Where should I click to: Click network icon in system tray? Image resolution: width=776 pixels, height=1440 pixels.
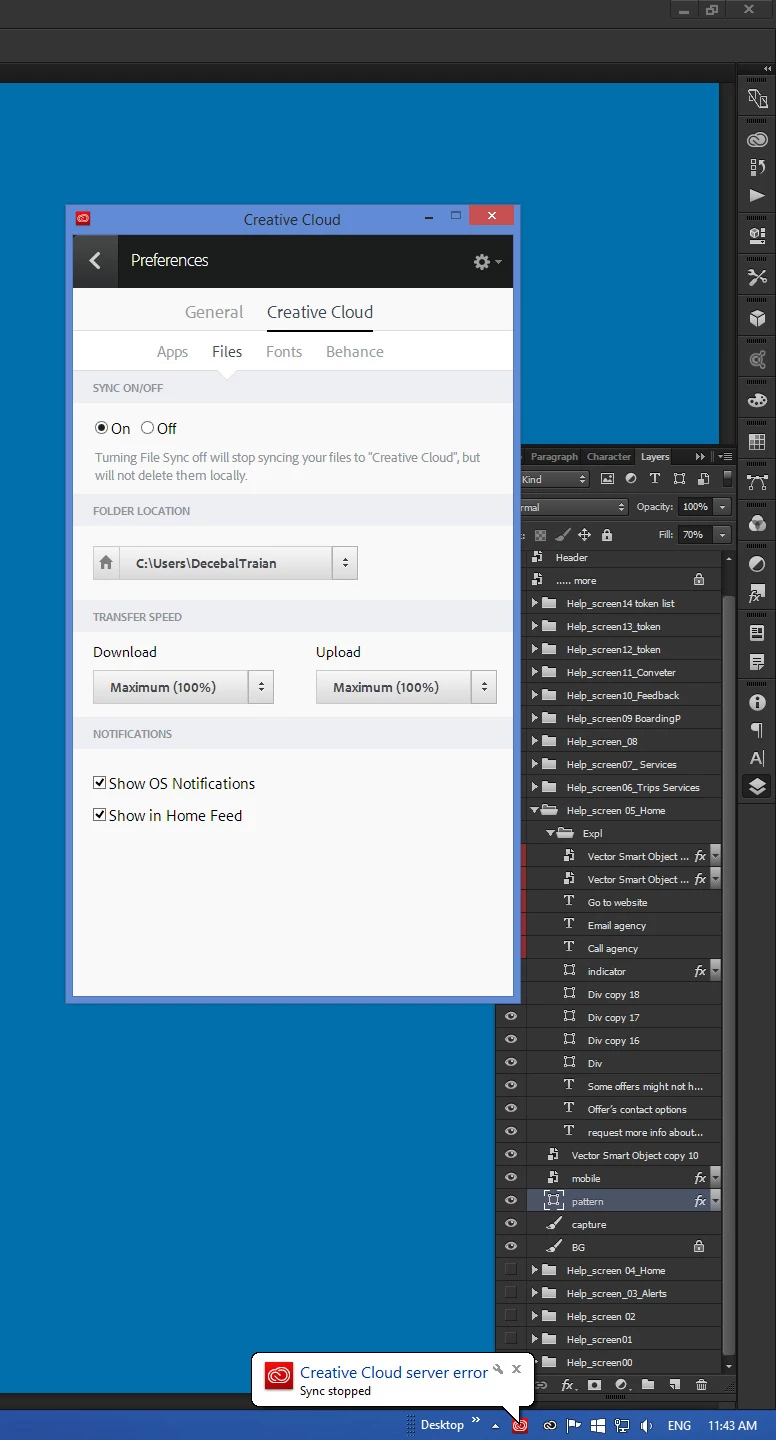point(622,1425)
